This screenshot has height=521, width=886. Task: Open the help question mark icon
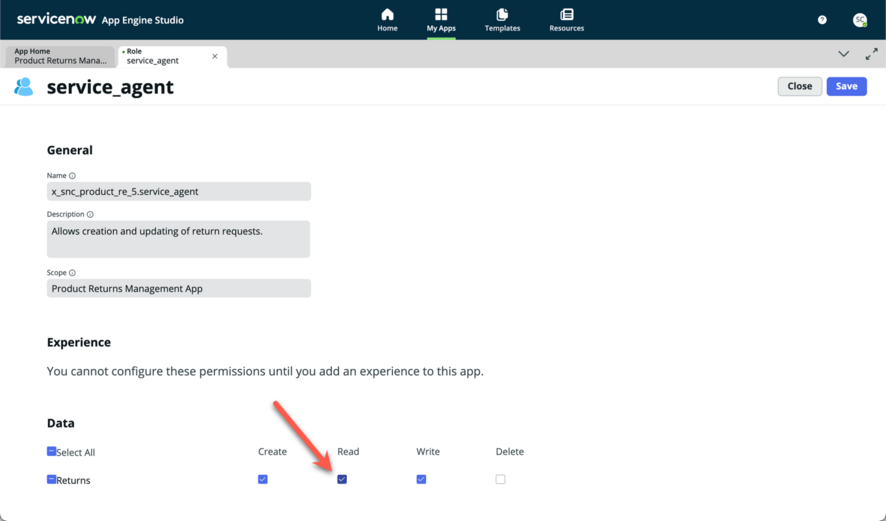(x=822, y=20)
